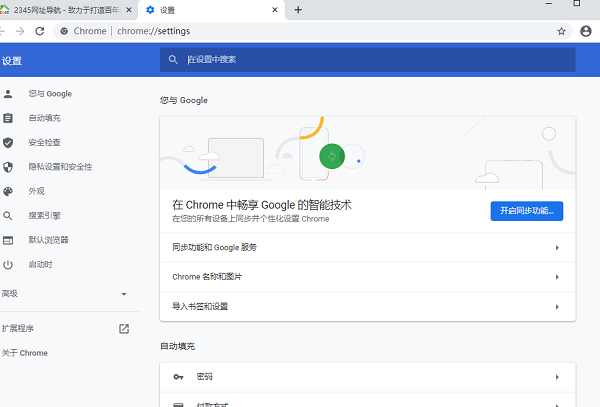This screenshot has height=407, width=600.
Task: Click the 开启同步功能 button
Action: click(x=527, y=211)
